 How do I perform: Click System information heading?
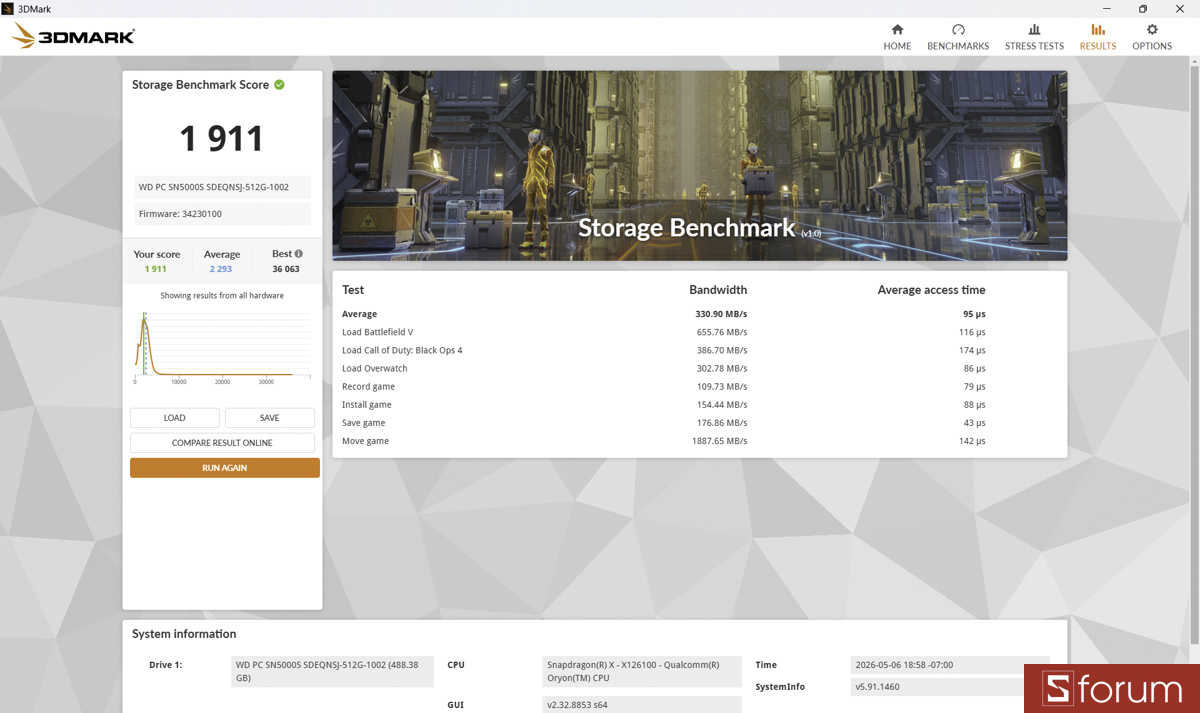pos(184,634)
